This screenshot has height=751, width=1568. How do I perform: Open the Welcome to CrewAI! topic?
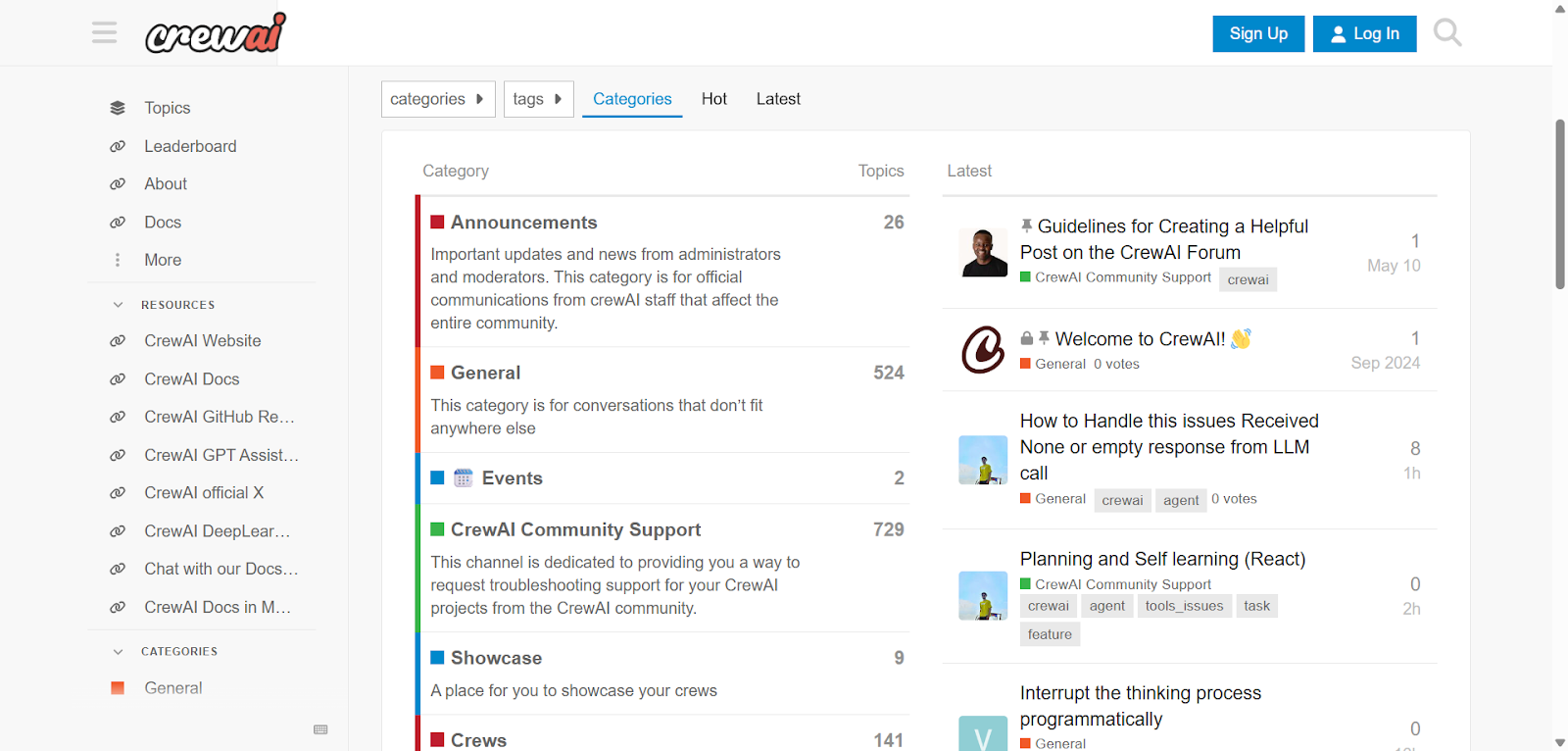coord(1140,339)
